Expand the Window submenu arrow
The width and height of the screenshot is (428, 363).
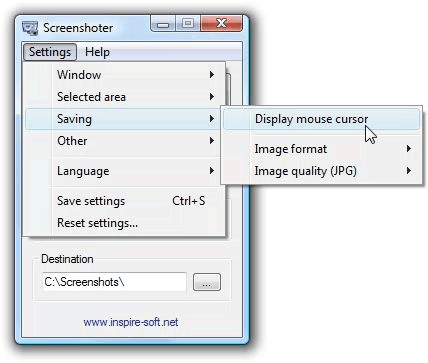212,75
